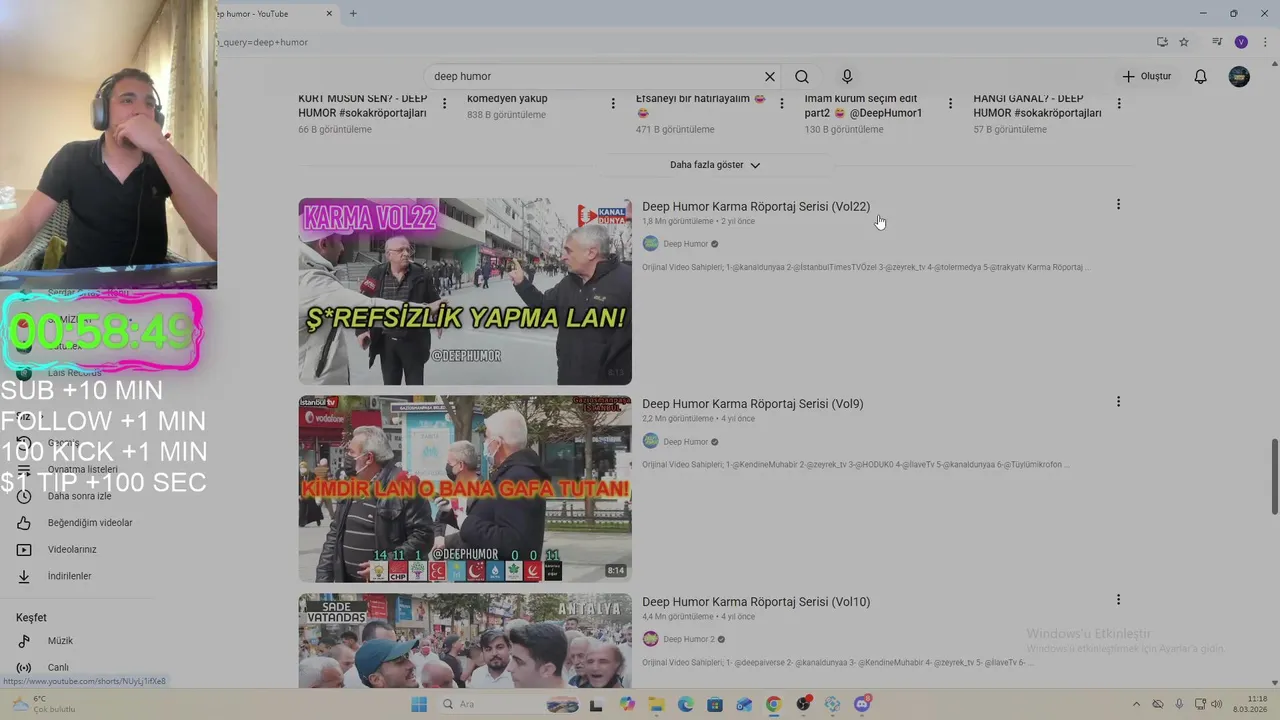Open 'Beğendiğim videolar' in sidebar

[90, 523]
